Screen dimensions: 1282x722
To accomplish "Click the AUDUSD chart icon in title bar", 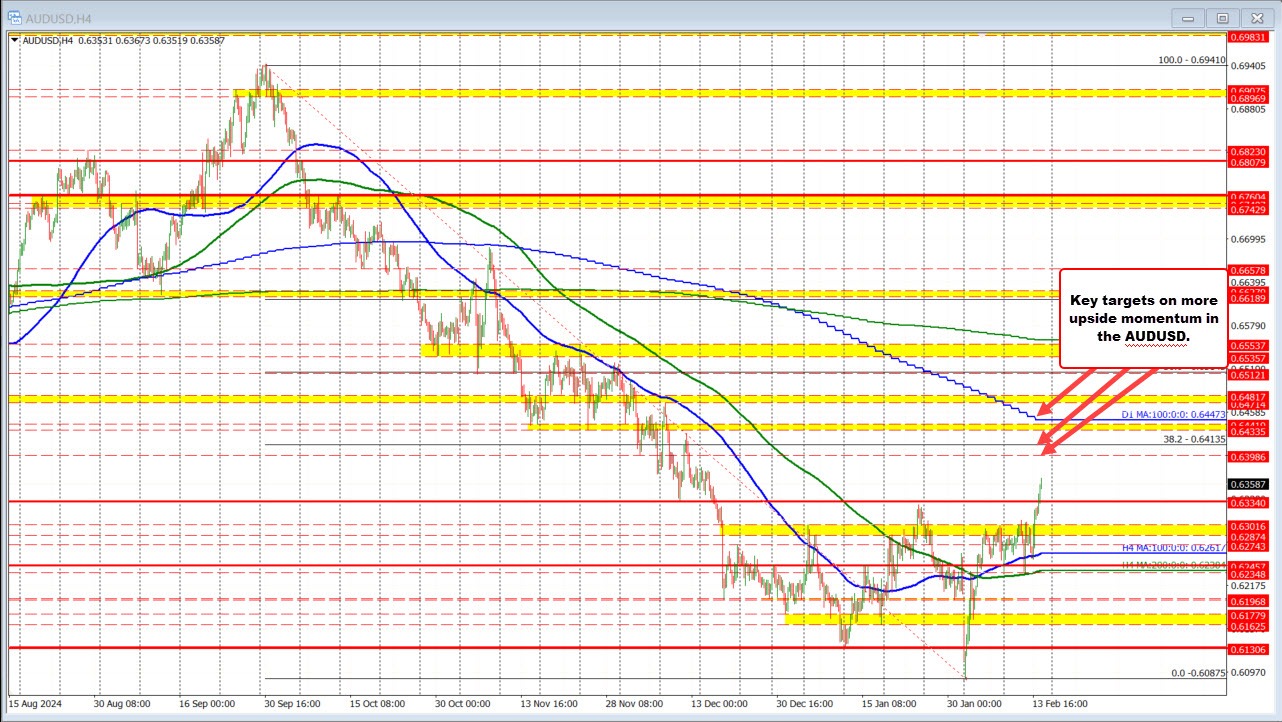I will click(15, 17).
